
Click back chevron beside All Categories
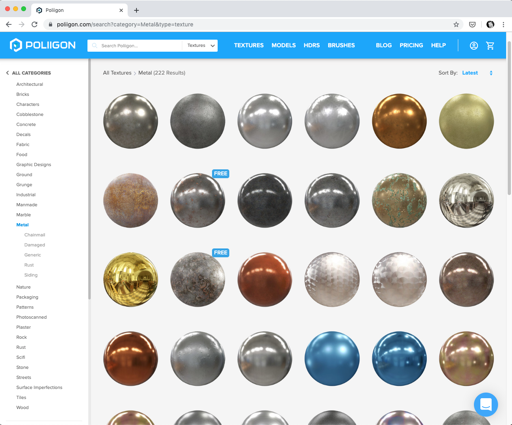[7, 73]
